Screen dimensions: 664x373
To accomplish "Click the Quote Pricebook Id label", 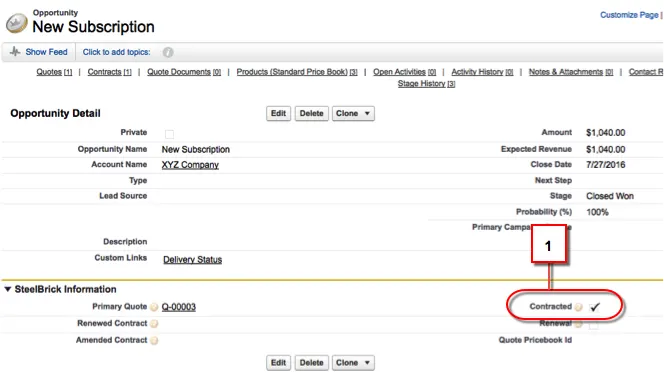I will coord(535,340).
